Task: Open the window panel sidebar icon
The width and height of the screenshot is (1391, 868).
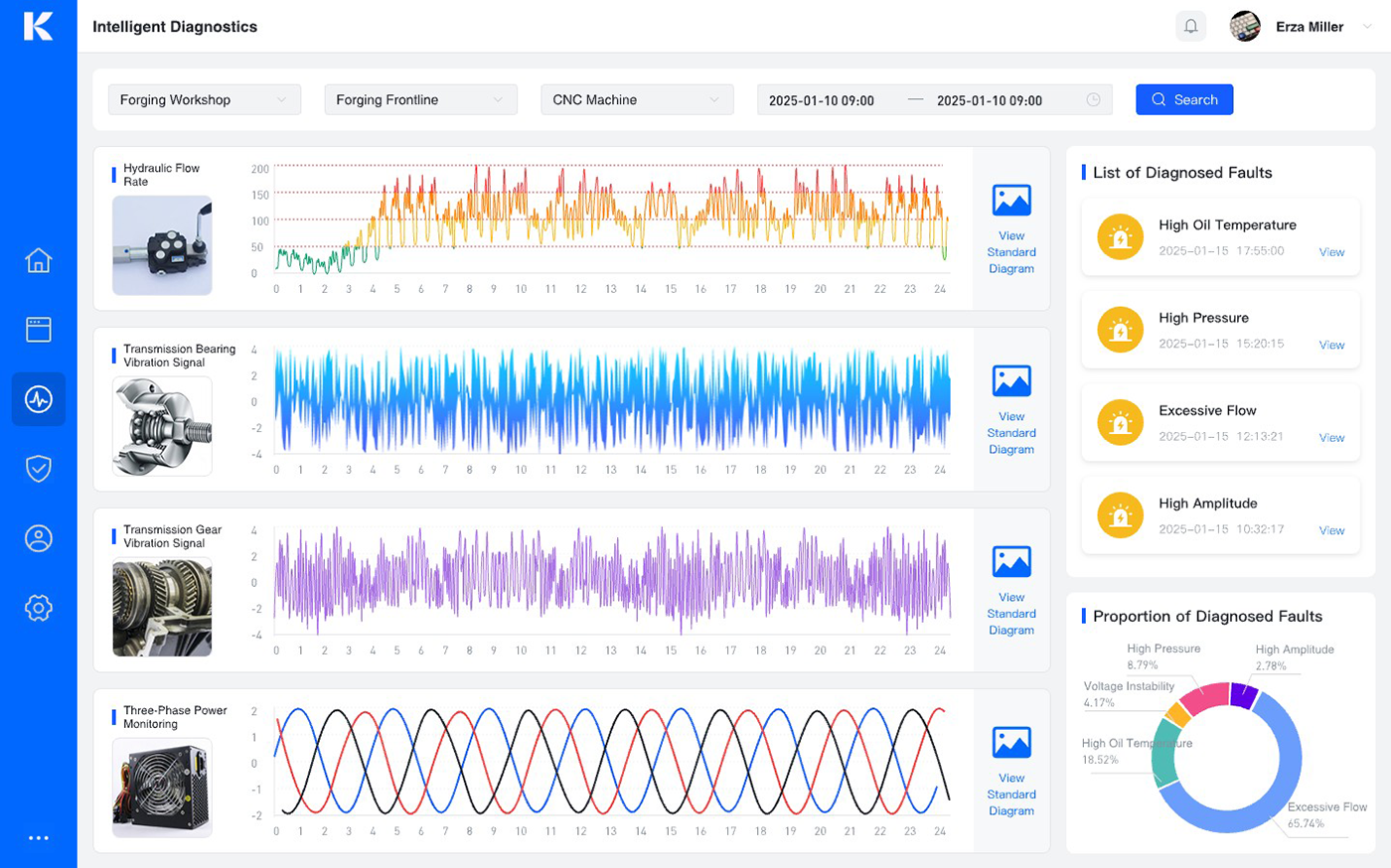Action: click(x=38, y=330)
